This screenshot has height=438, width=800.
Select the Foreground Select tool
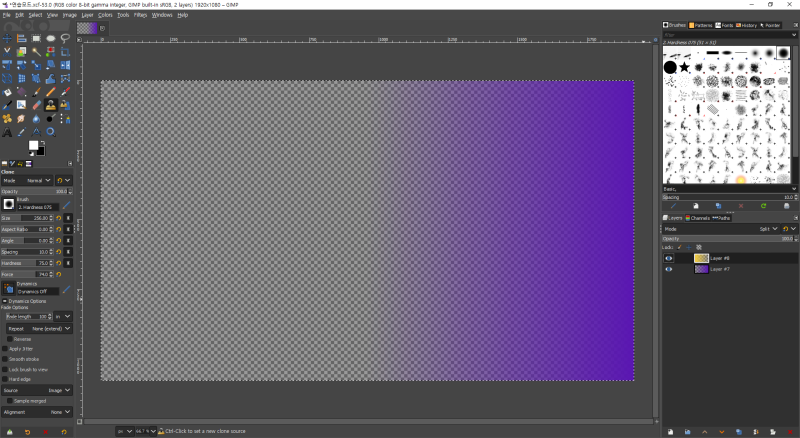pyautogui.click(x=21, y=52)
